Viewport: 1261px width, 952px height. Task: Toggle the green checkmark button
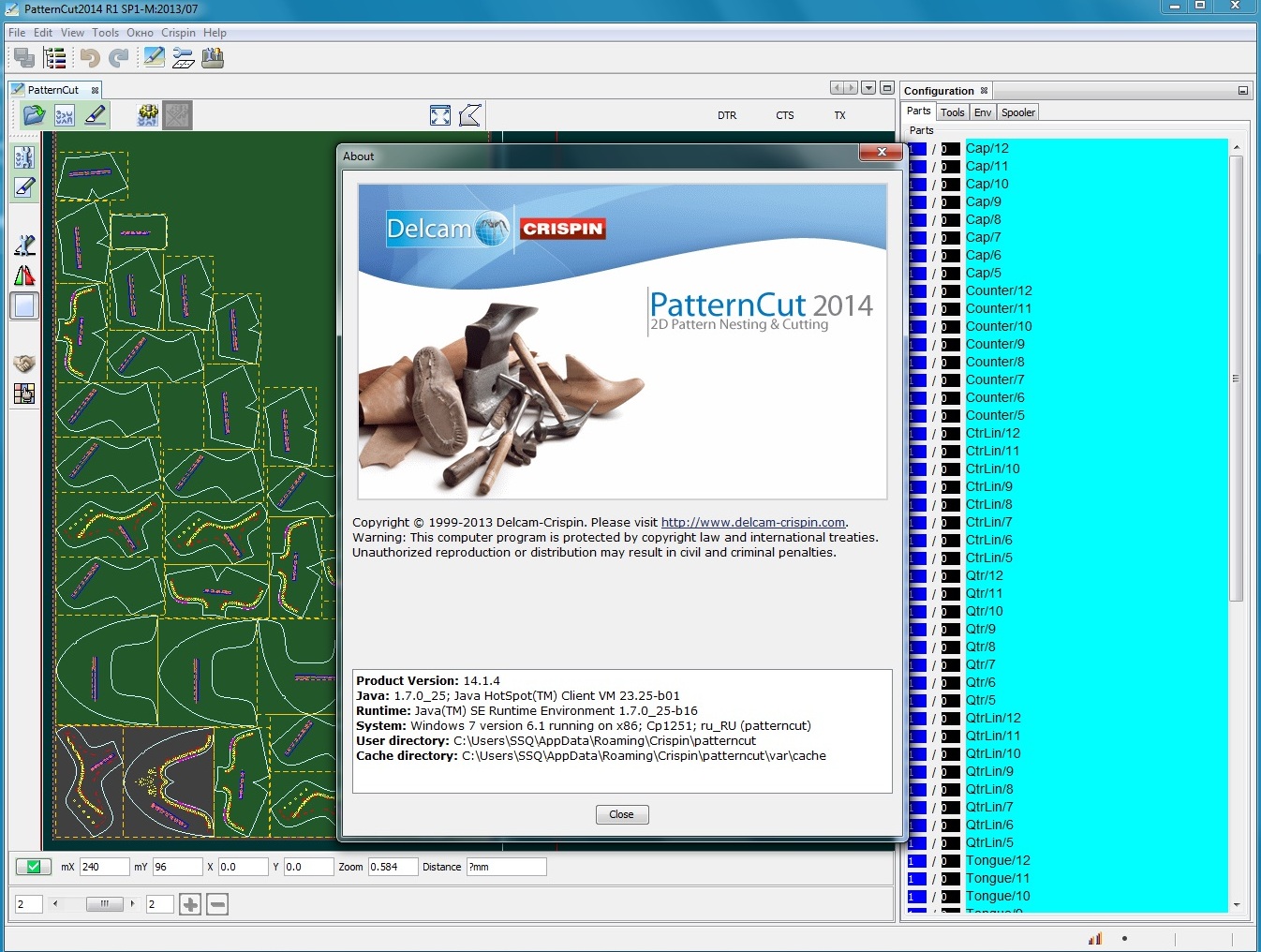pyautogui.click(x=34, y=867)
